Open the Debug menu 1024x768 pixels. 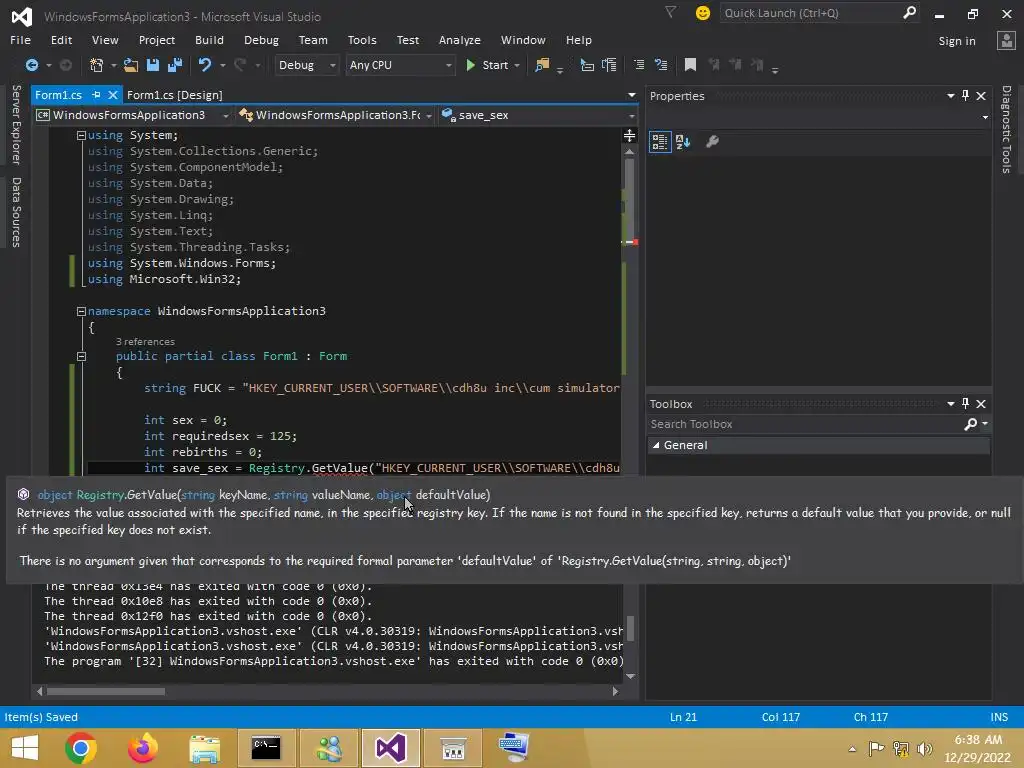point(261,40)
